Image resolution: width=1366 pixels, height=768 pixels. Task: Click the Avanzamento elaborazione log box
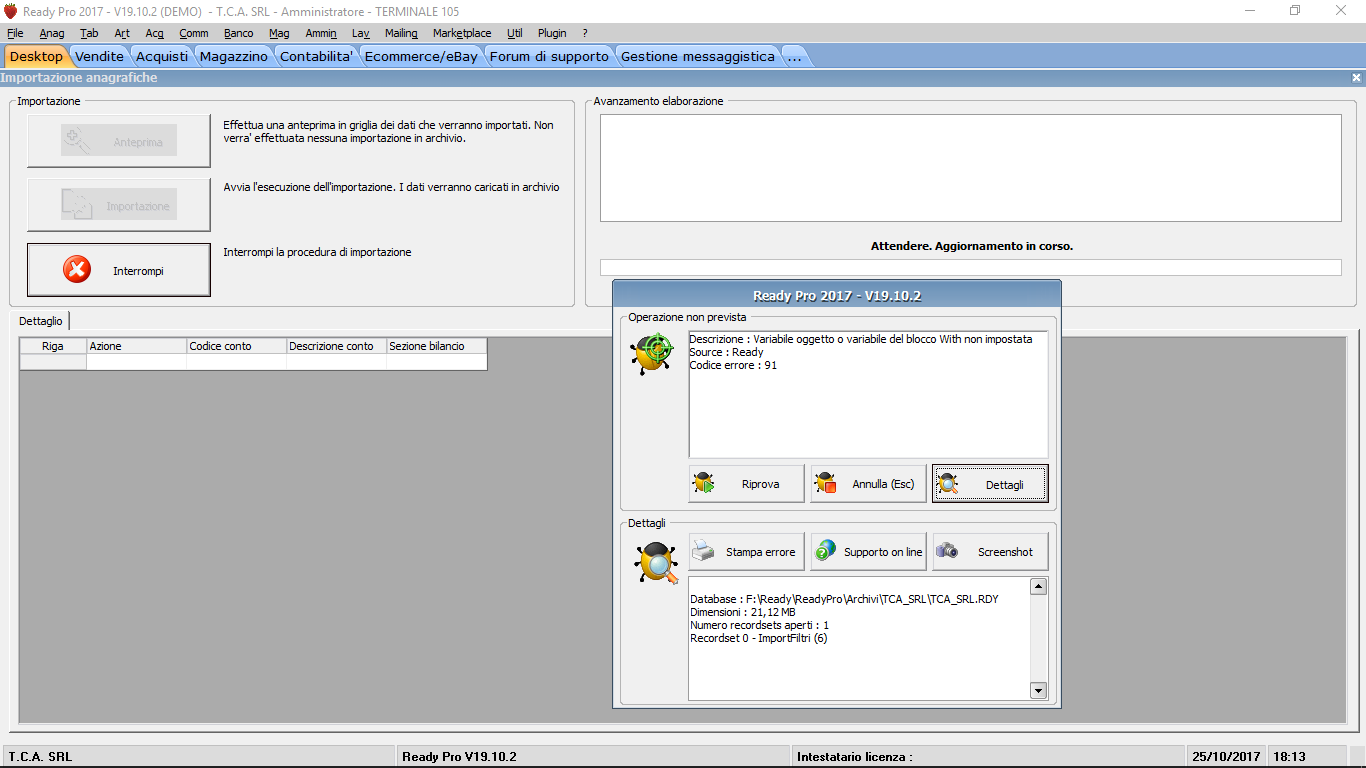(x=970, y=168)
